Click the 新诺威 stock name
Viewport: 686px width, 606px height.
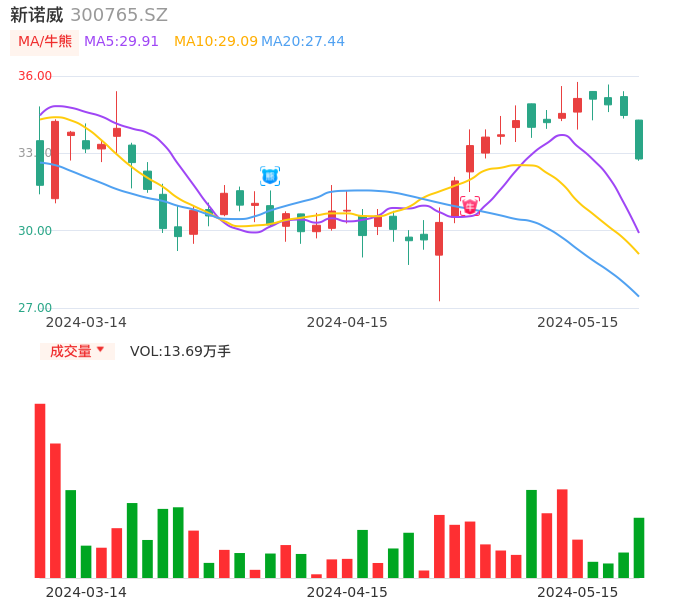[37, 15]
